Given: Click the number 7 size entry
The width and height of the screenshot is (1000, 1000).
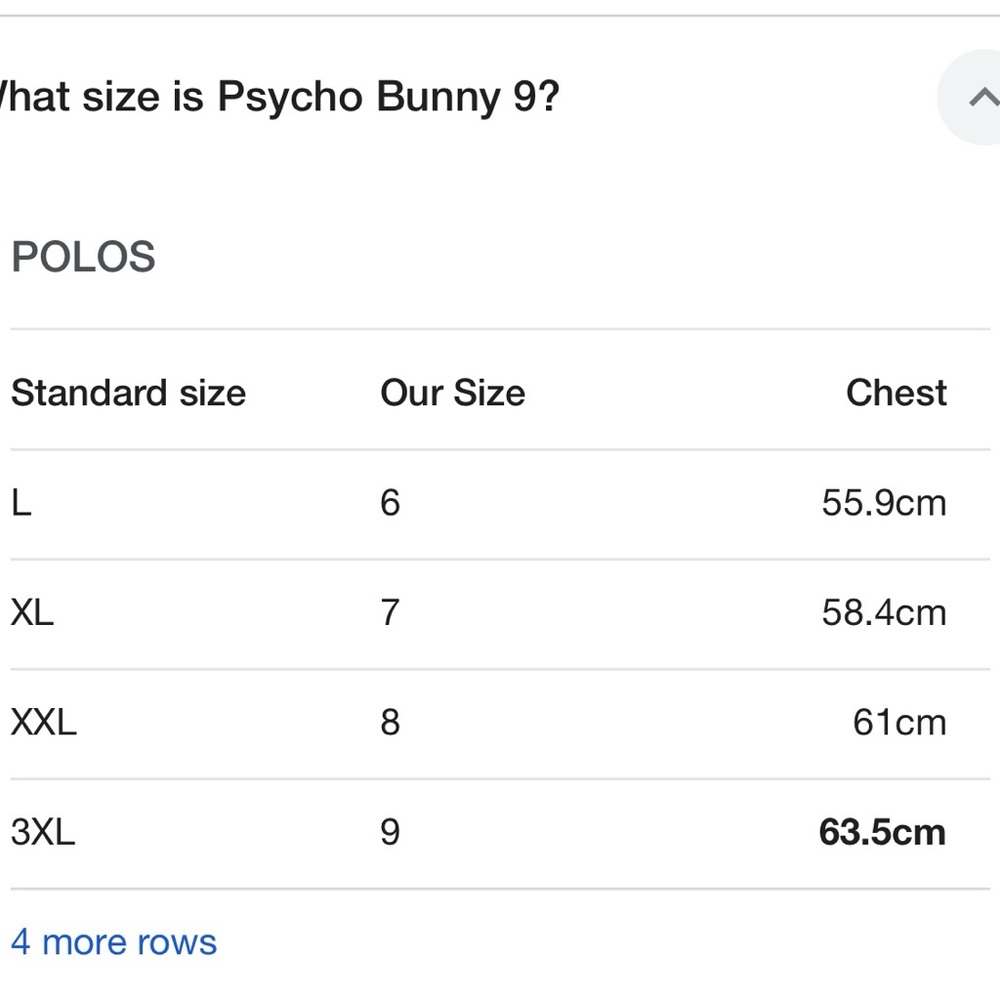Looking at the screenshot, I should pos(389,612).
